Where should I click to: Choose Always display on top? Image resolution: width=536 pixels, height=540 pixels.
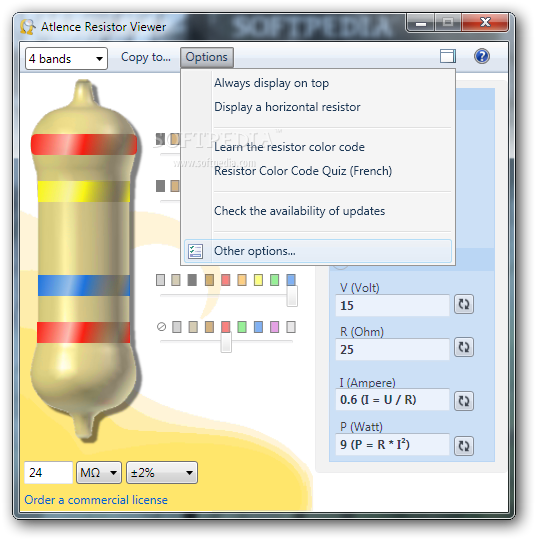pyautogui.click(x=271, y=83)
